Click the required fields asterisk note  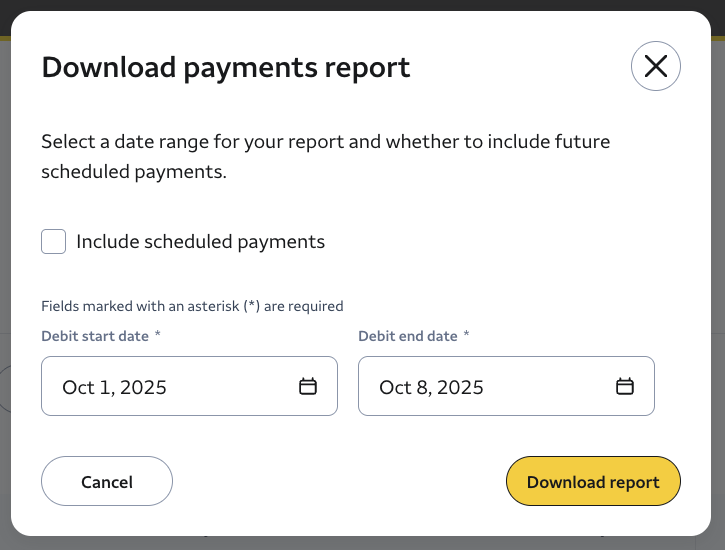[x=192, y=306]
